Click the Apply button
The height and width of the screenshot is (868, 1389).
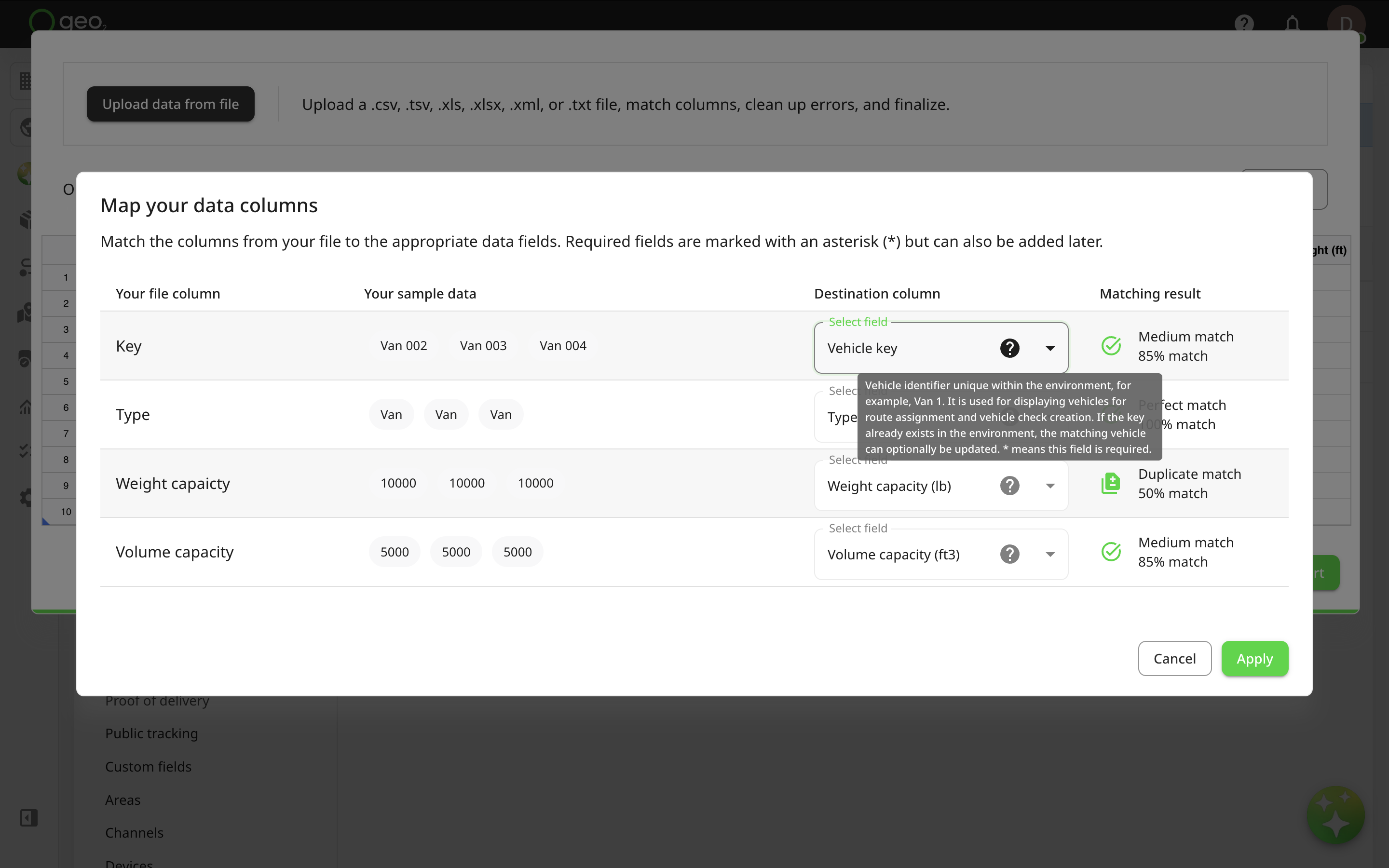click(x=1254, y=658)
